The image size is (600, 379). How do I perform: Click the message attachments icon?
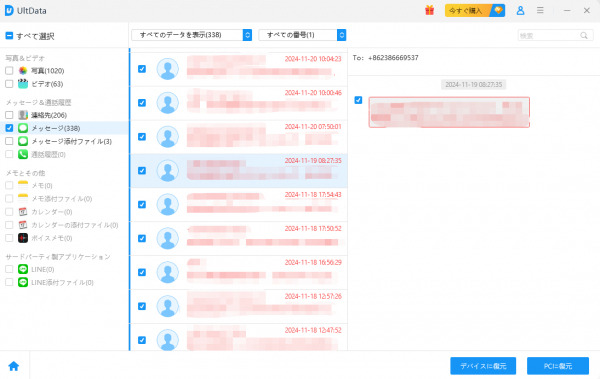[x=23, y=141]
